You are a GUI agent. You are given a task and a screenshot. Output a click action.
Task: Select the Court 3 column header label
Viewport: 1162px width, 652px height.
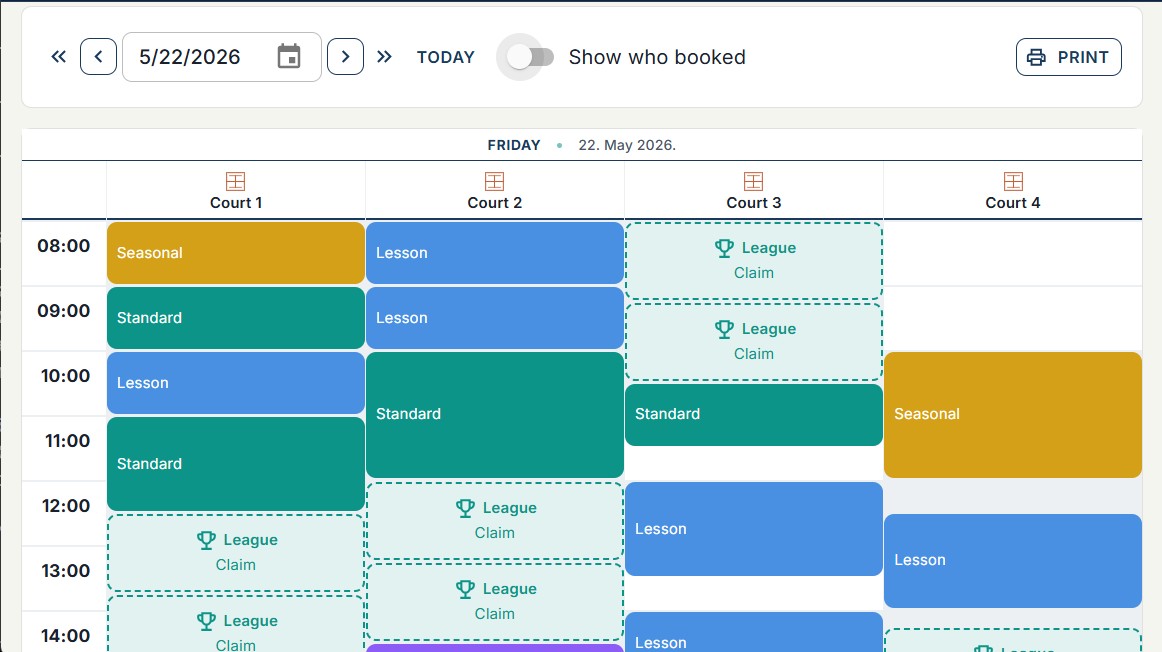[754, 203]
